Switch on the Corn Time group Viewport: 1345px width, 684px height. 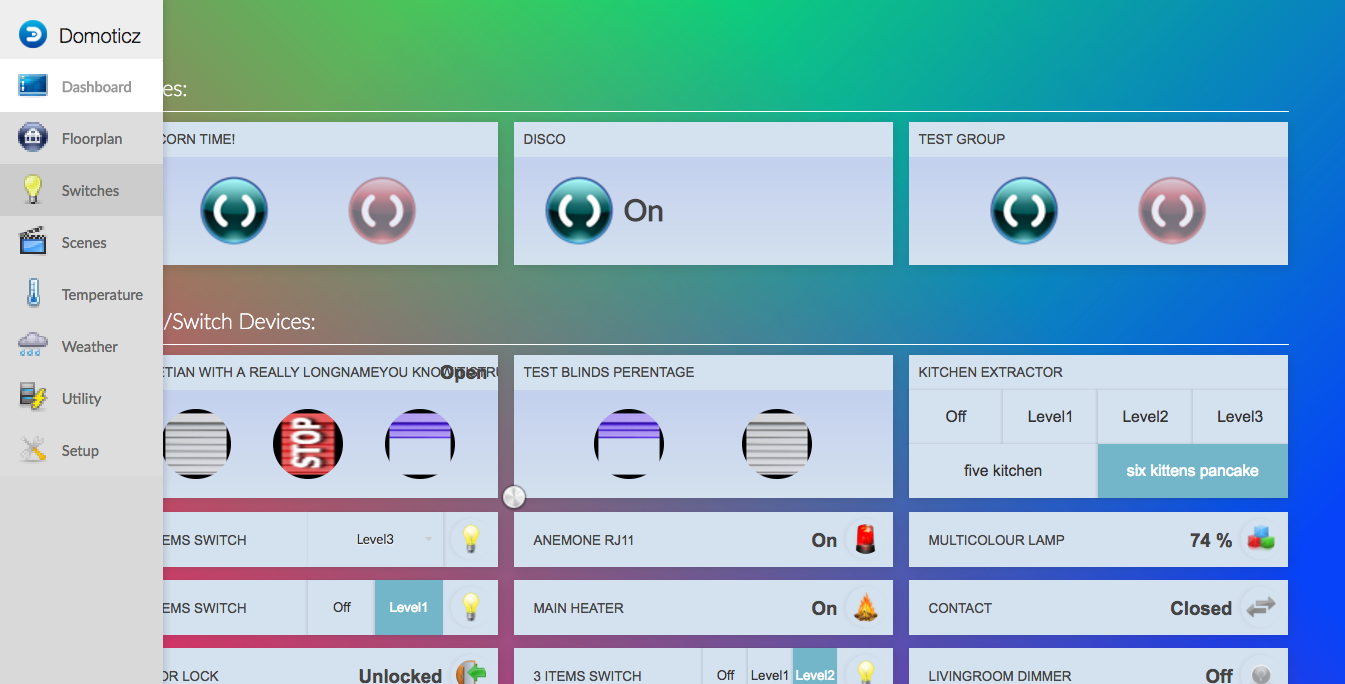click(x=234, y=211)
